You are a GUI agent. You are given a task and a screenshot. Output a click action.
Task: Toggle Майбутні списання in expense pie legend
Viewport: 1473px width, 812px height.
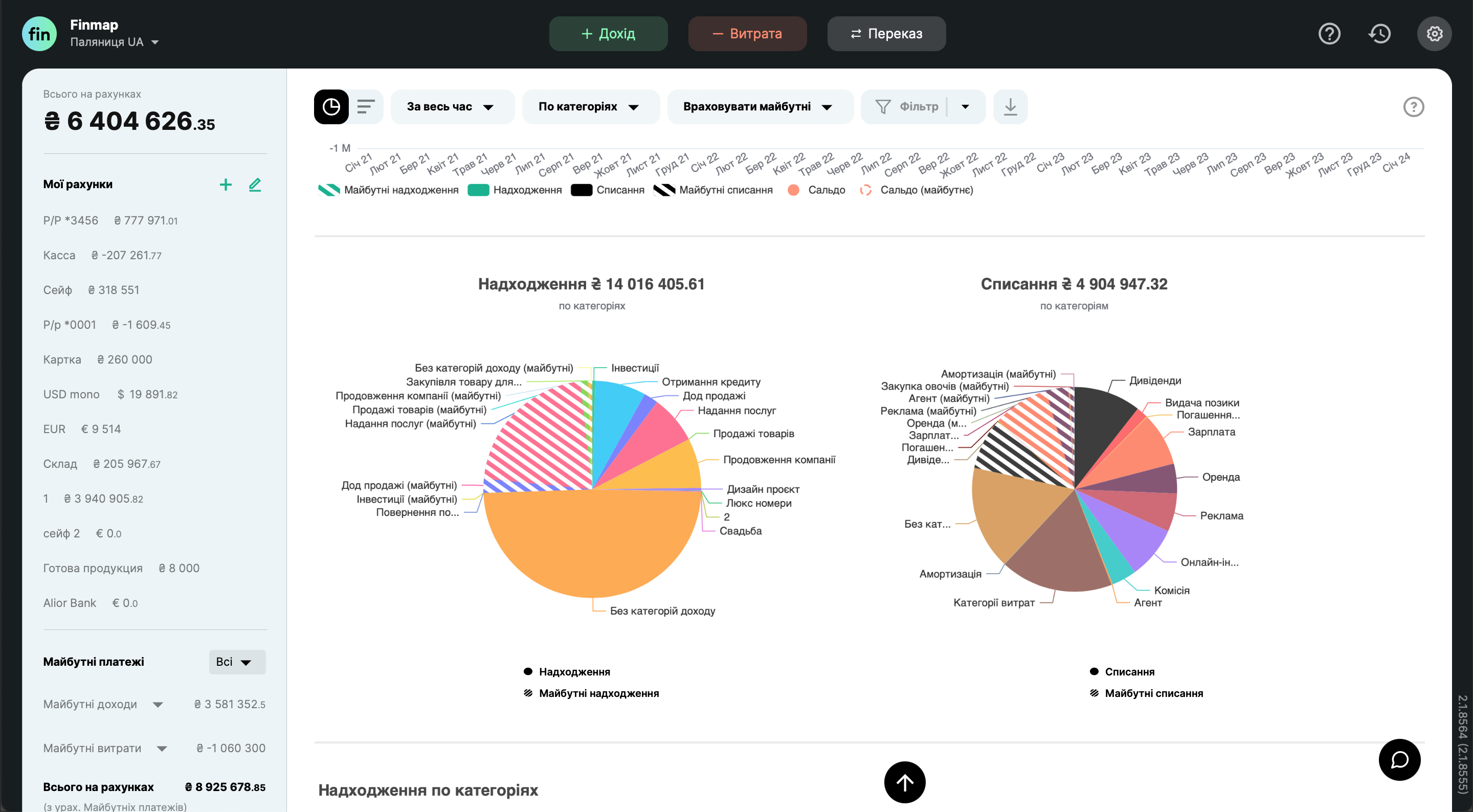point(1153,693)
